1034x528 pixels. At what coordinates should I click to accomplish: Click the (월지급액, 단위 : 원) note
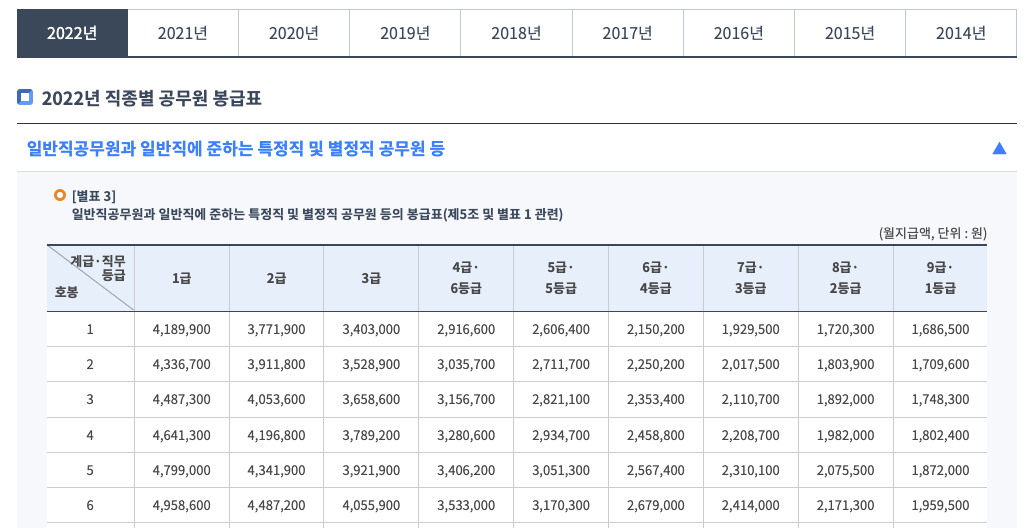(x=932, y=233)
